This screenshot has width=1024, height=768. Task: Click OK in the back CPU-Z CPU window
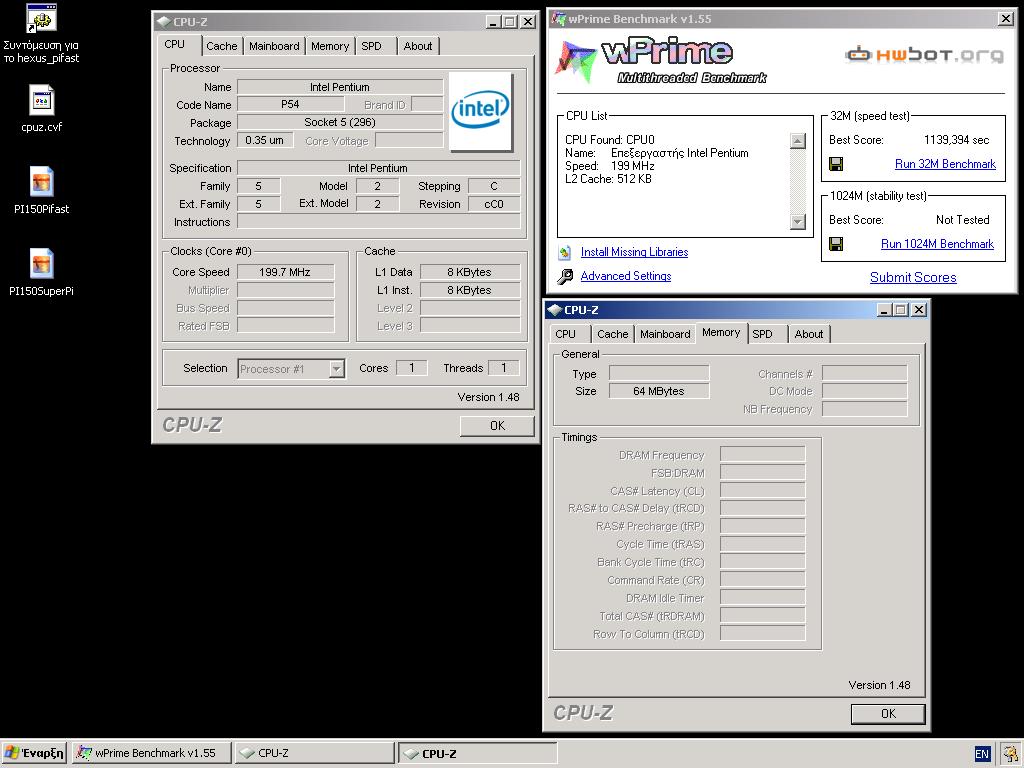(x=497, y=426)
